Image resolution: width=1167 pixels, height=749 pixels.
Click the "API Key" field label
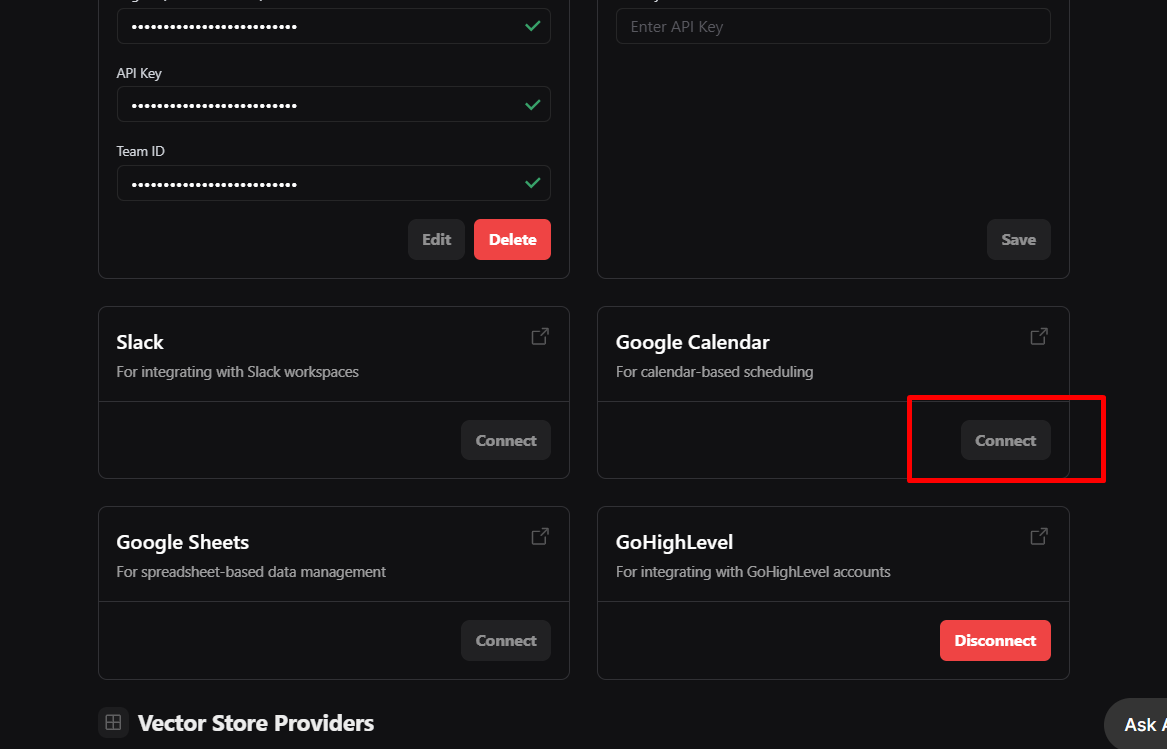pos(139,73)
